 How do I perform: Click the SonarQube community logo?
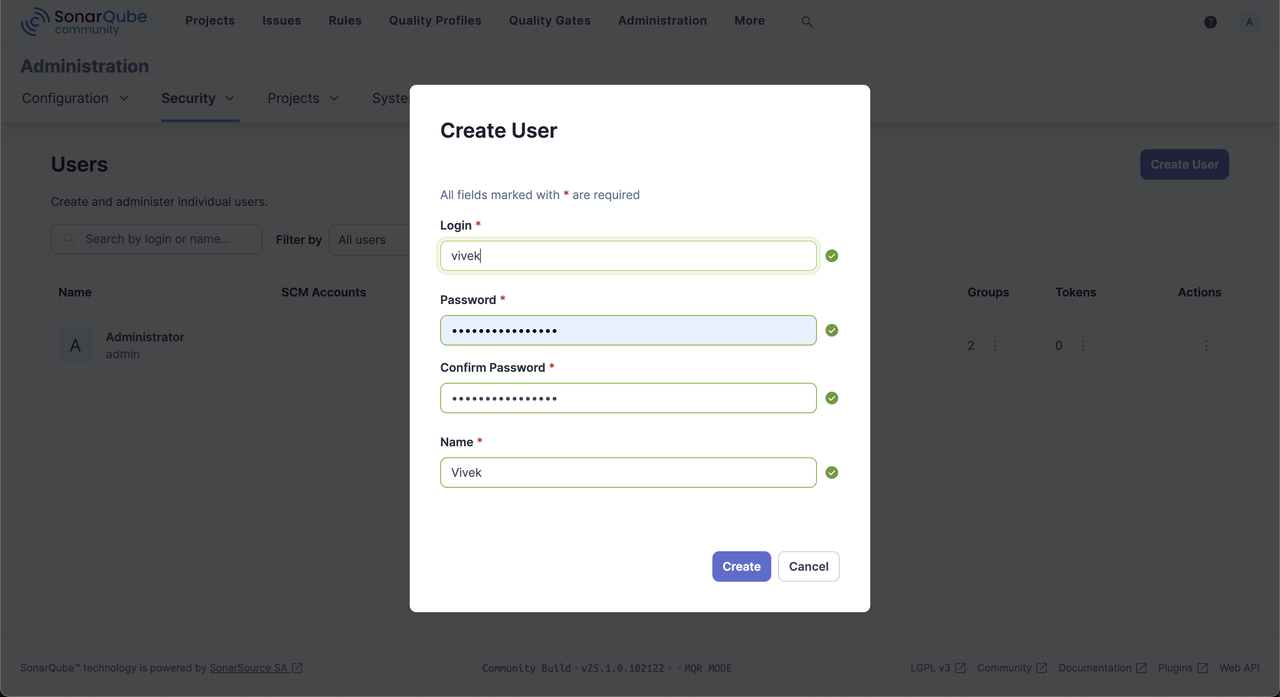pyautogui.click(x=84, y=21)
